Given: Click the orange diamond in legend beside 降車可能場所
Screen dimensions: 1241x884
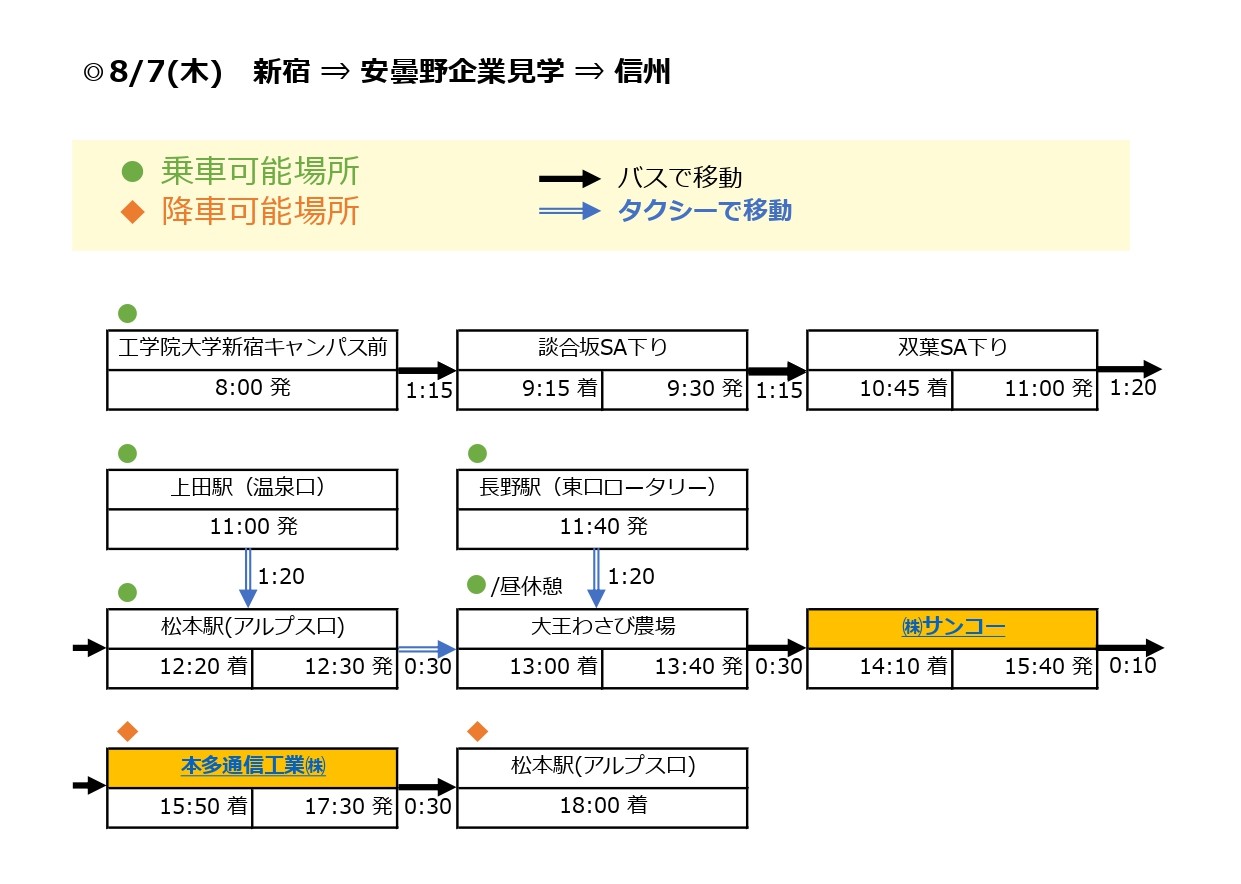Looking at the screenshot, I should pos(132,213).
